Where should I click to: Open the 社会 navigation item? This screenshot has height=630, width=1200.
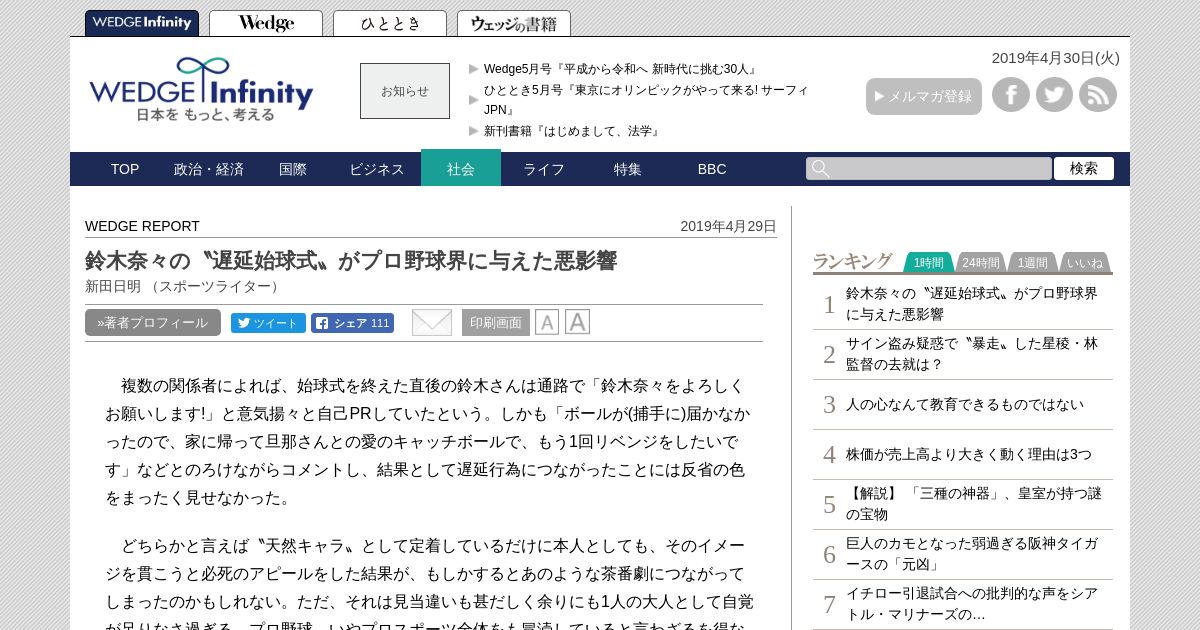tap(461, 168)
